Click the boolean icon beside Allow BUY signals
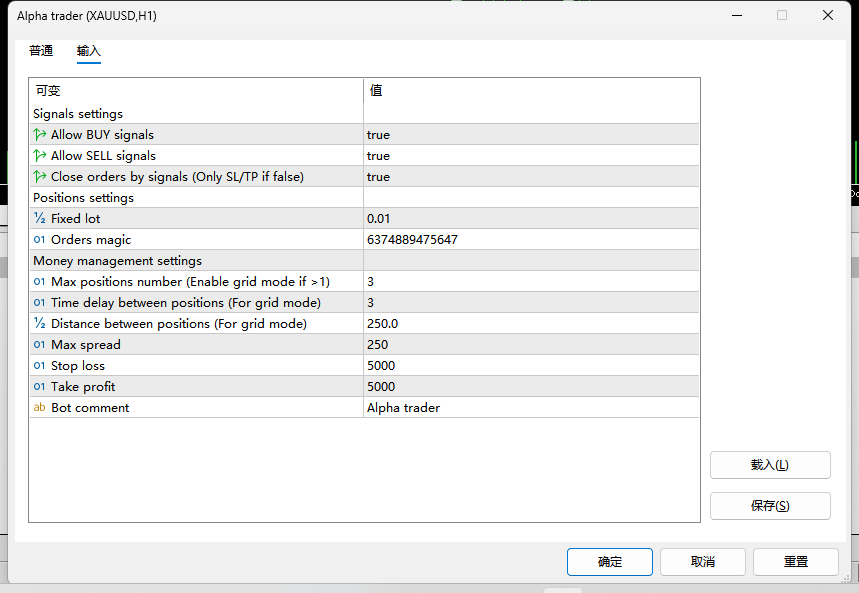This screenshot has height=593, width=859. click(39, 134)
